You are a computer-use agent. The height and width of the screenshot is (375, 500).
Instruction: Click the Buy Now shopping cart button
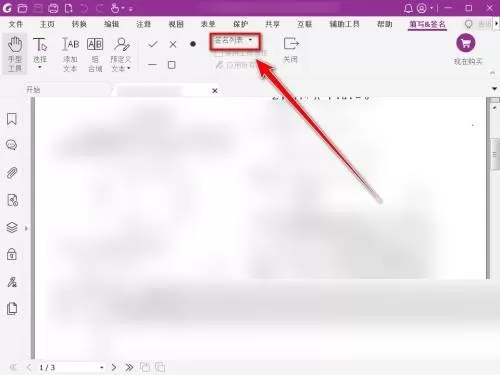[x=466, y=43]
